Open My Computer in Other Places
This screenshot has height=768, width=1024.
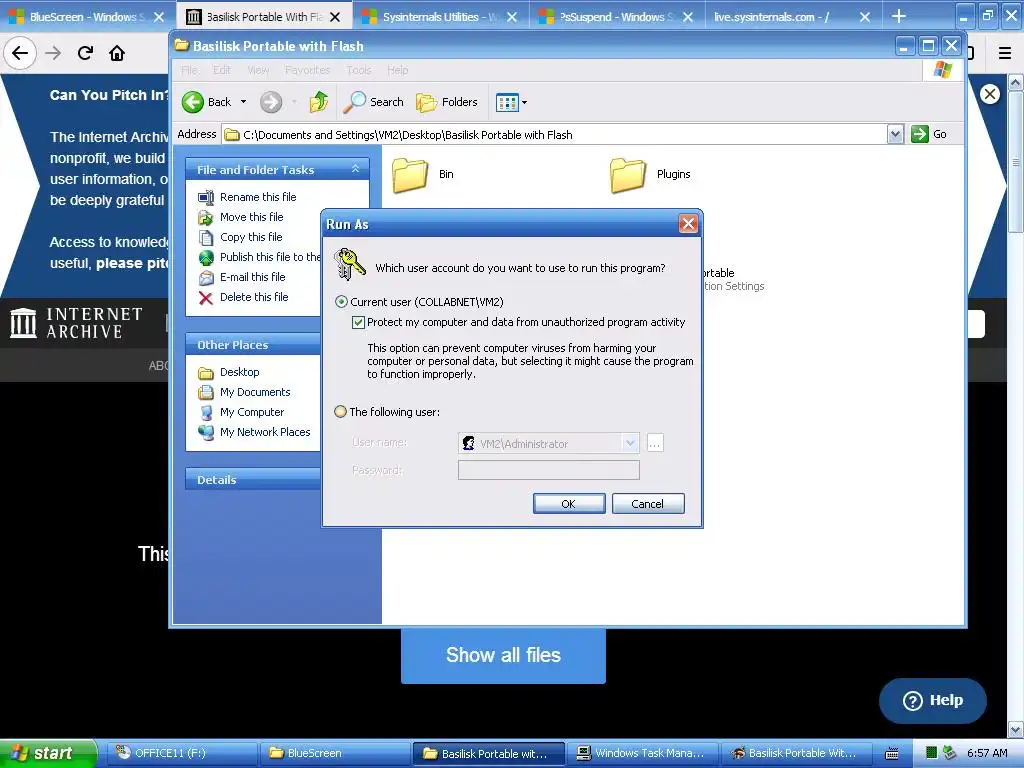252,412
